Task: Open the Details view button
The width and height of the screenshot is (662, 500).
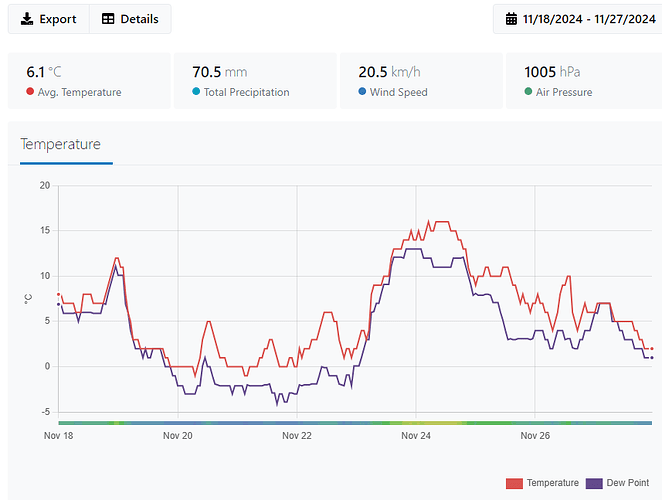Action: (x=130, y=19)
